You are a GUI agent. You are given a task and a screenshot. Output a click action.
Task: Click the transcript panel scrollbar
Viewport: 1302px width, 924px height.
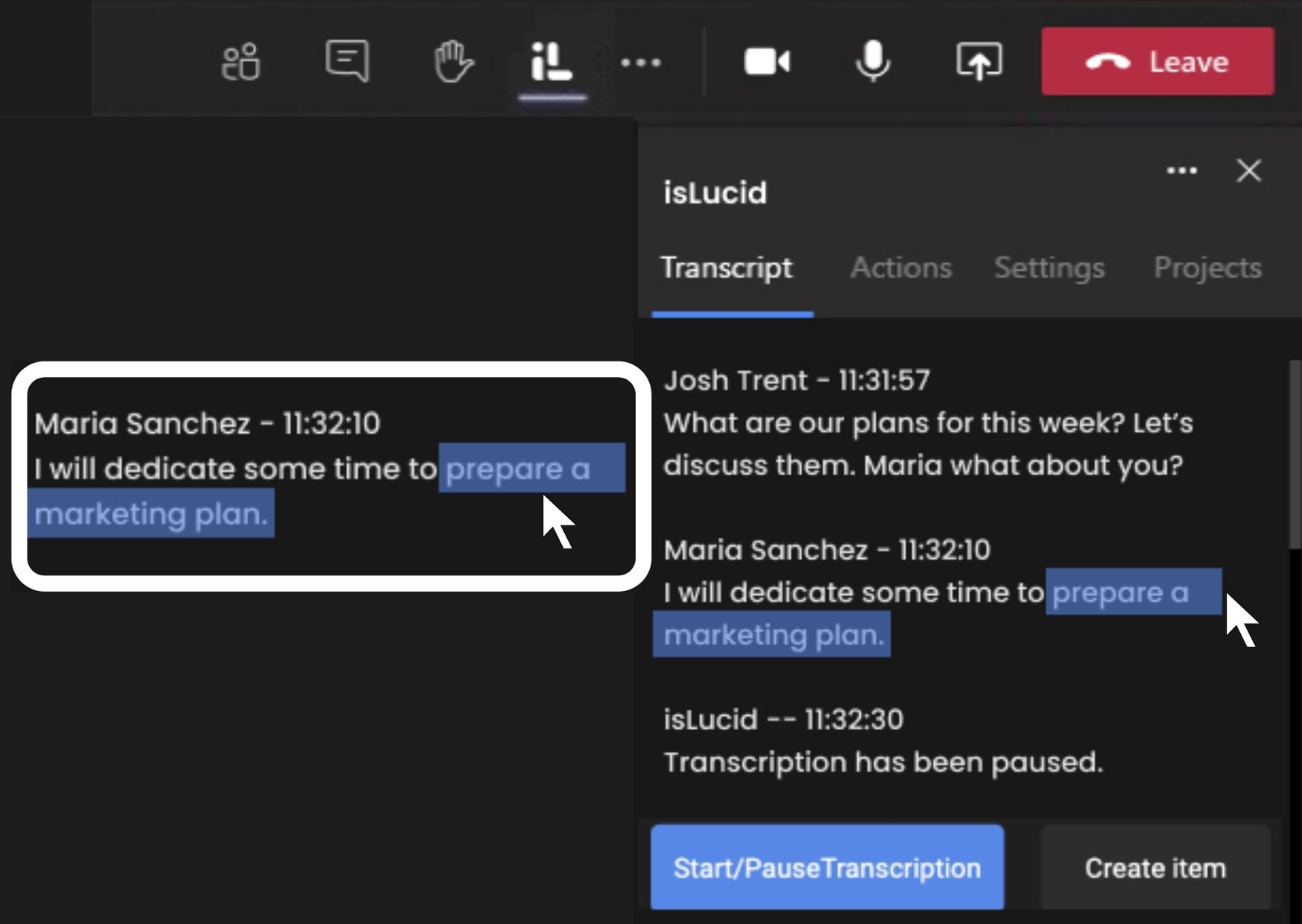1295,455
